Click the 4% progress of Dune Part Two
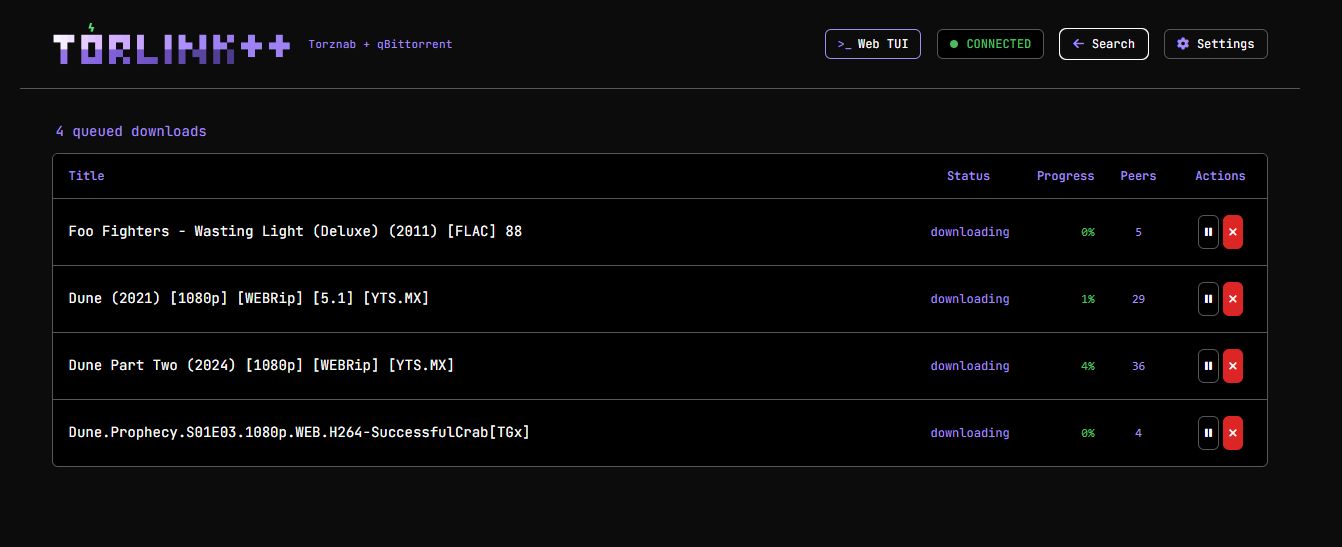 (x=1088, y=366)
